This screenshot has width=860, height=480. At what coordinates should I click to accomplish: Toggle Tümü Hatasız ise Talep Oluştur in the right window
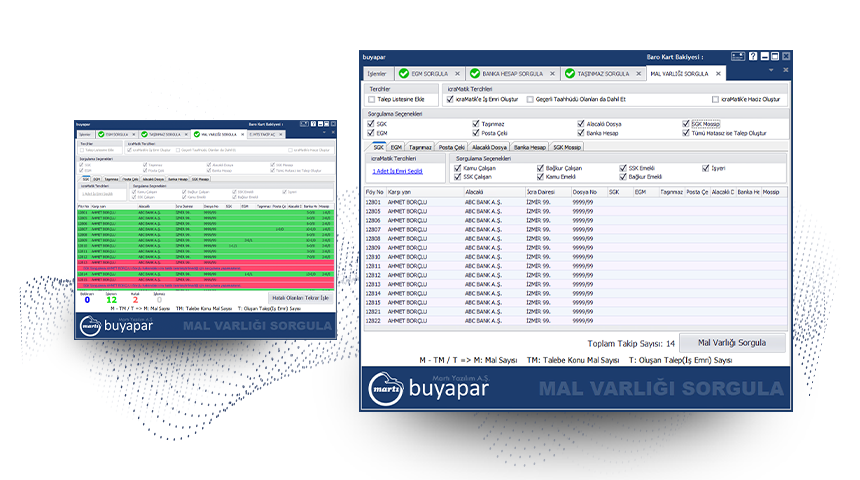click(x=686, y=133)
